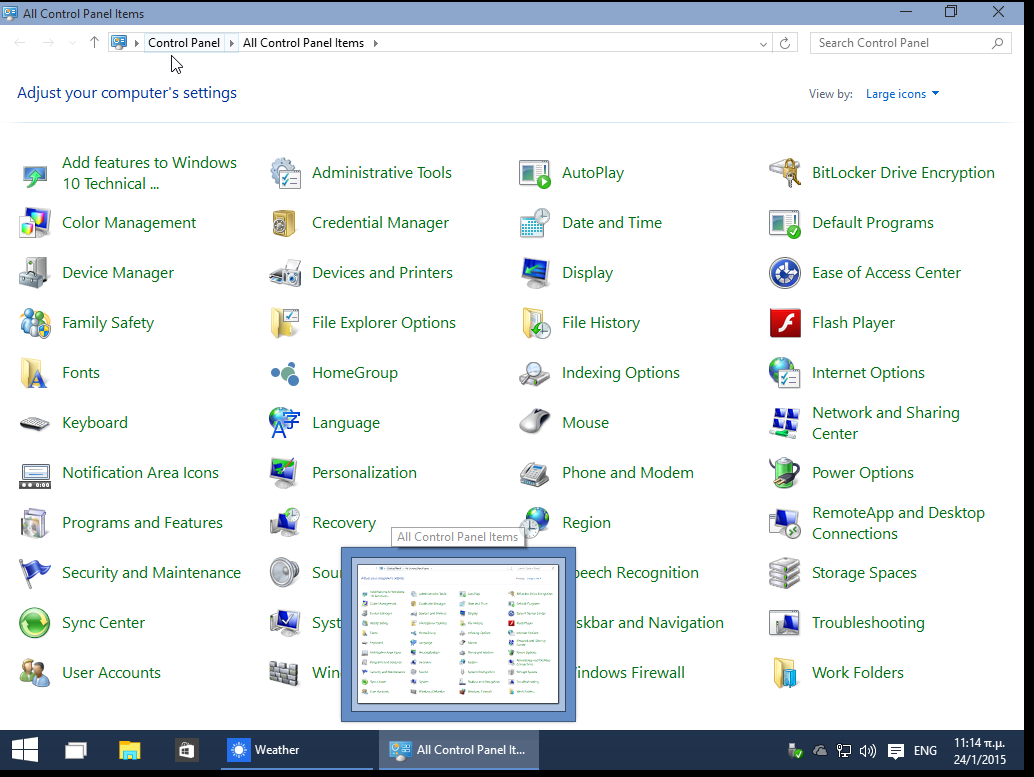Expand the View by Large icons dropdown
1034x777 pixels.
902,94
